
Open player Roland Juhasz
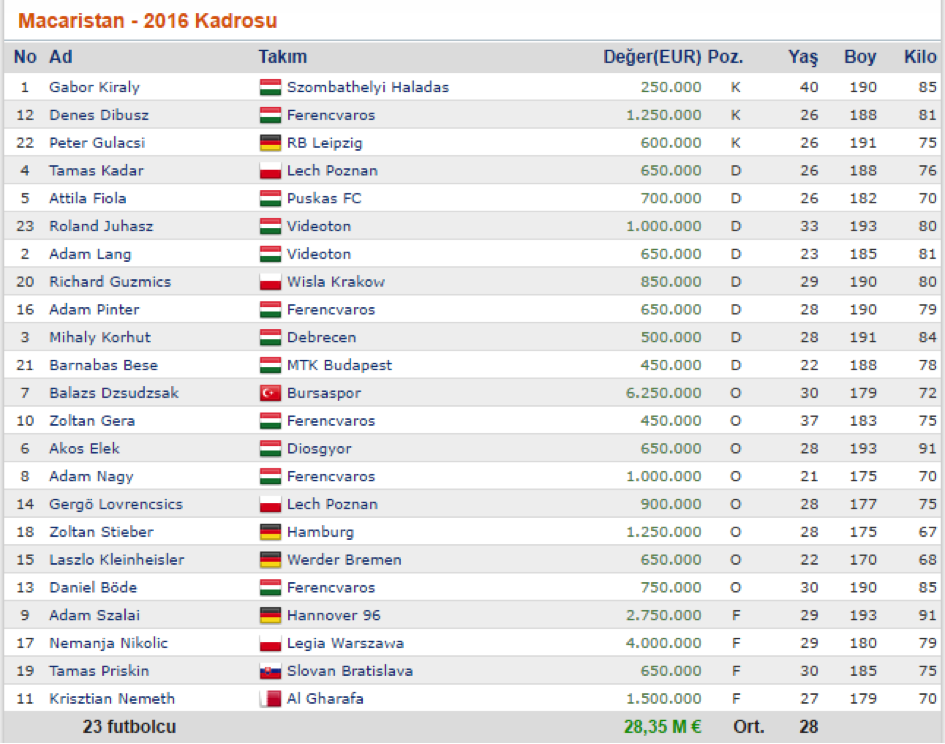pos(101,226)
